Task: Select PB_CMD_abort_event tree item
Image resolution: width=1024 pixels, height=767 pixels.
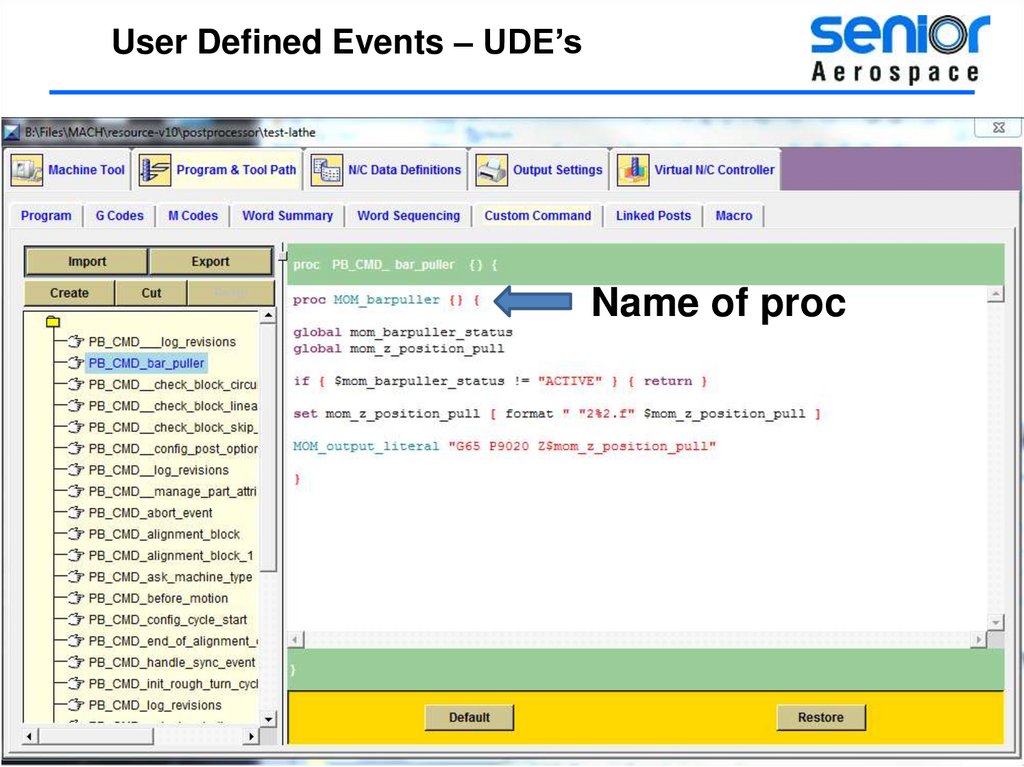Action: (x=150, y=512)
